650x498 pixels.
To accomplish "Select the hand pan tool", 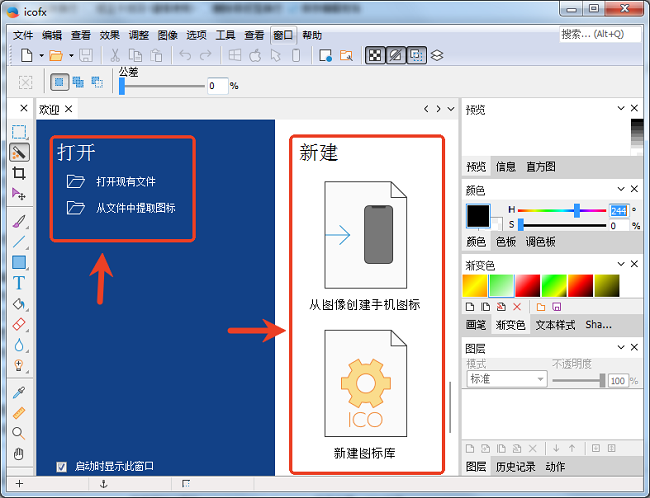I will [x=19, y=454].
